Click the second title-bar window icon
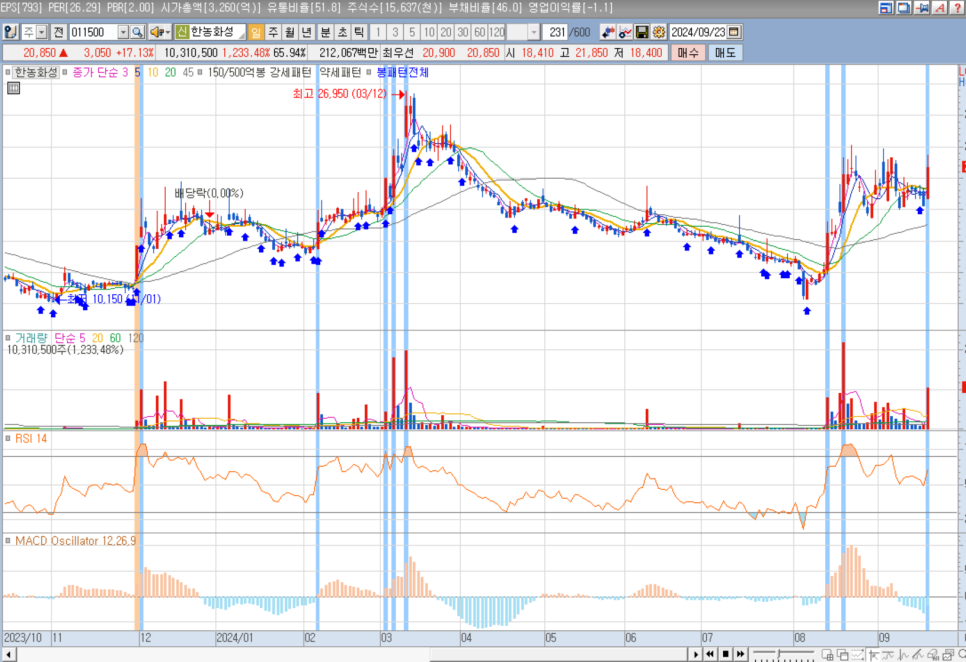This screenshot has width=966, height=662. tap(904, 8)
